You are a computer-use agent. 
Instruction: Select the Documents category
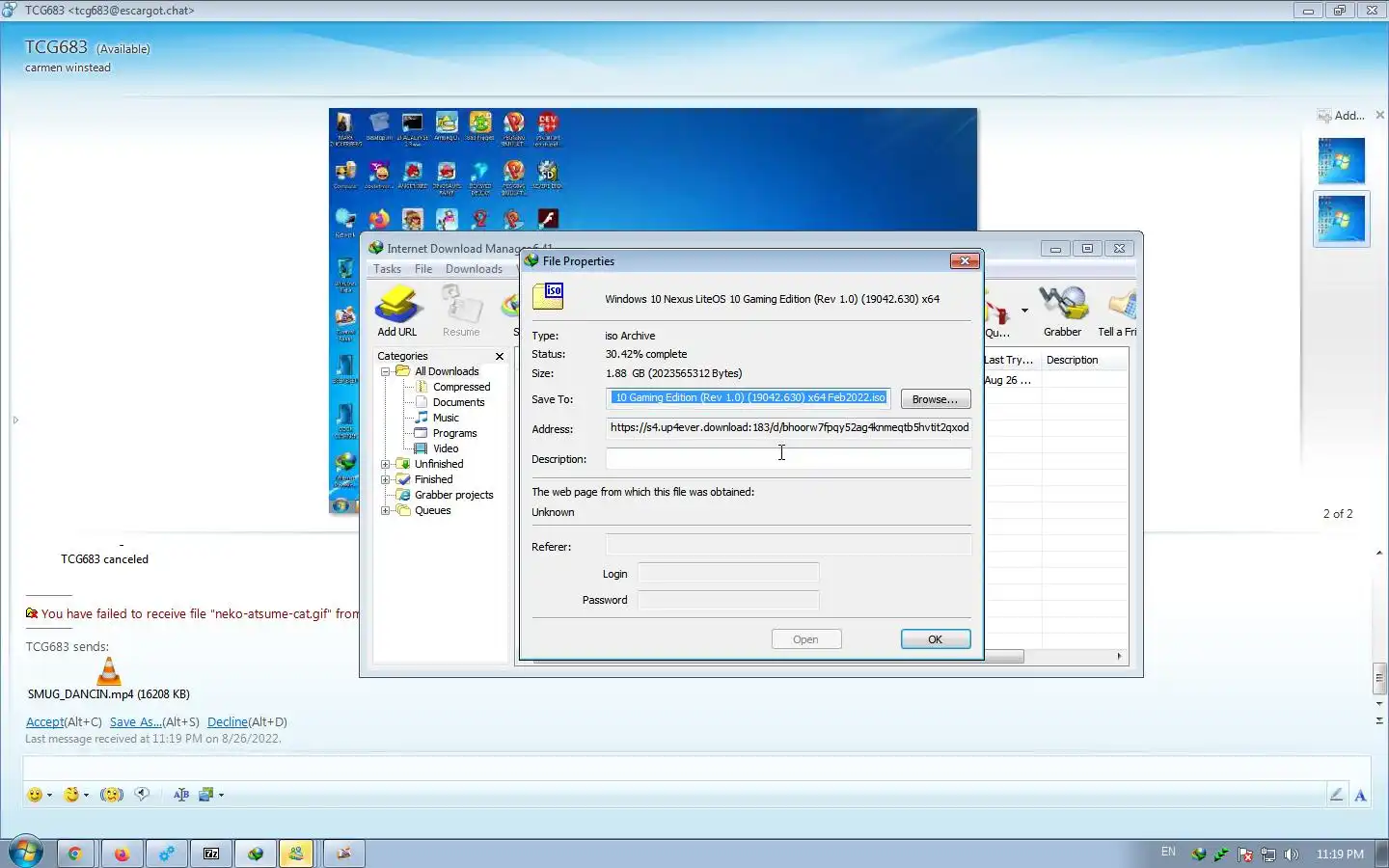click(x=458, y=402)
